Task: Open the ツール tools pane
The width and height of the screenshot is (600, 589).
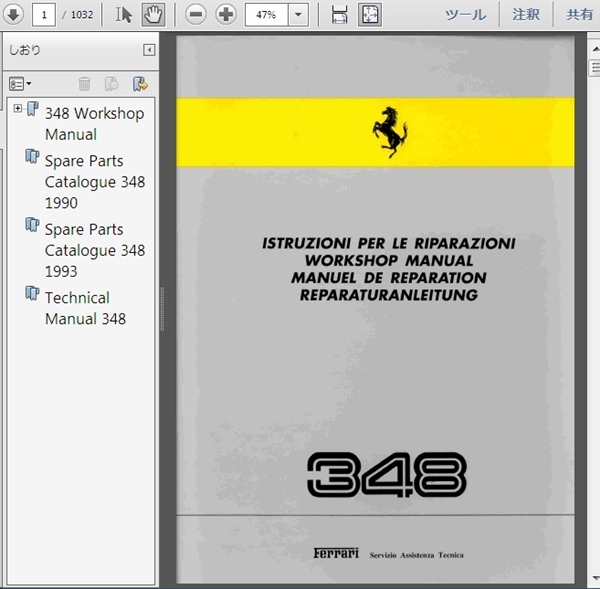Action: tap(466, 15)
